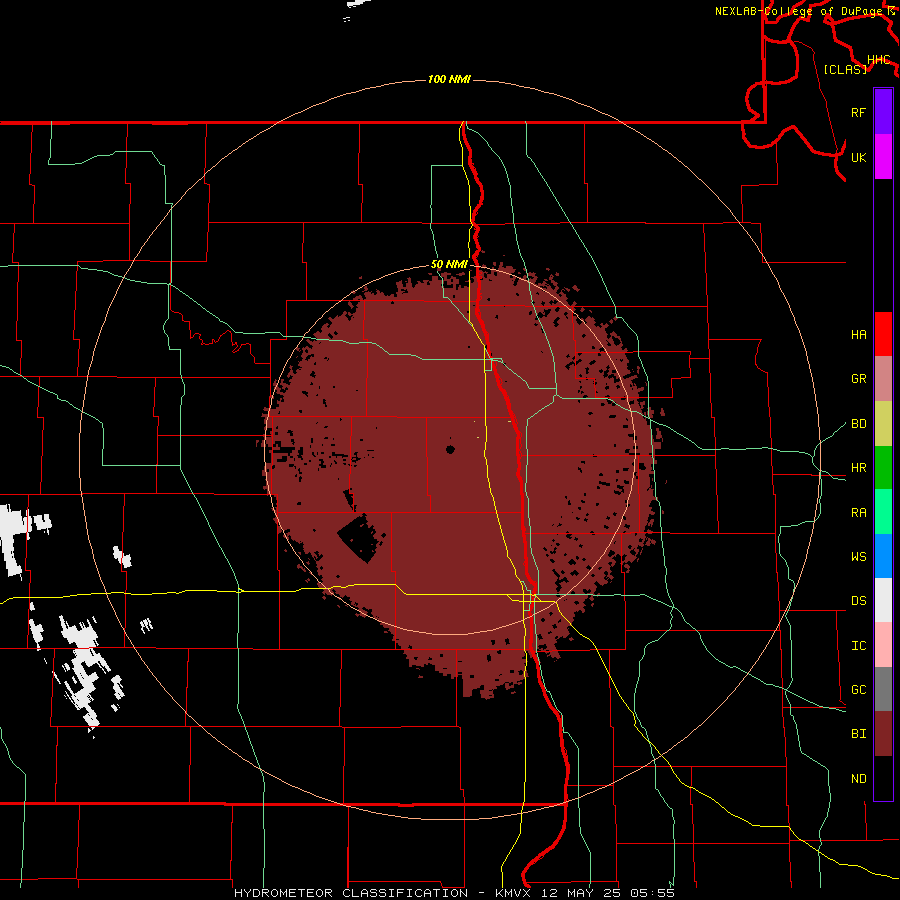
Task: Click the red HA legend color swatch
Action: [883, 334]
